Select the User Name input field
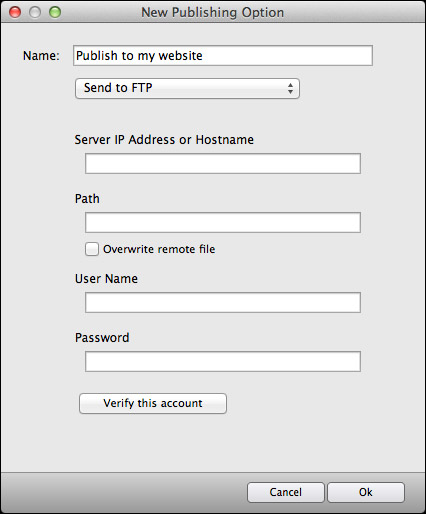This screenshot has height=514, width=426. 223,302
